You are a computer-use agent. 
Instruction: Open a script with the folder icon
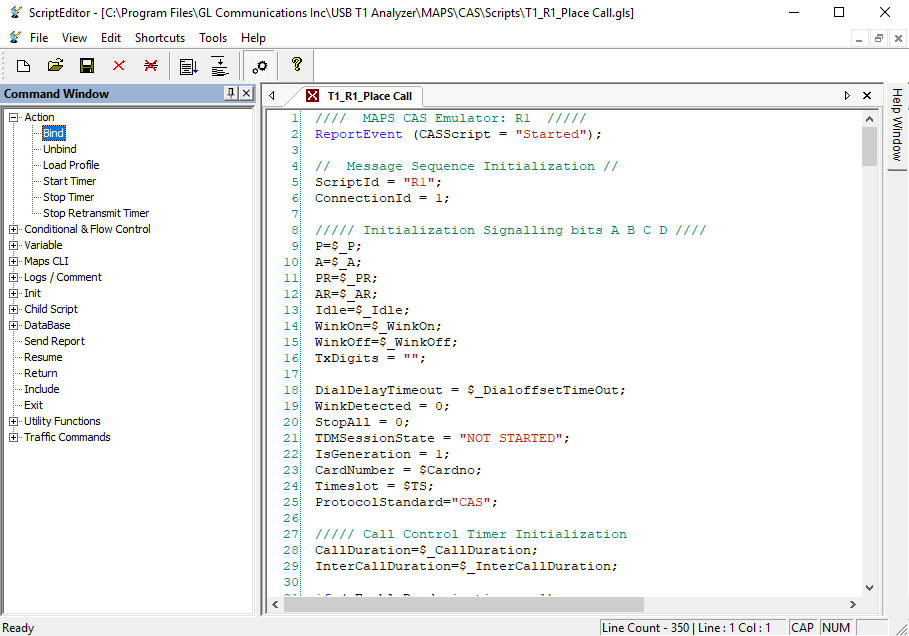[55, 66]
